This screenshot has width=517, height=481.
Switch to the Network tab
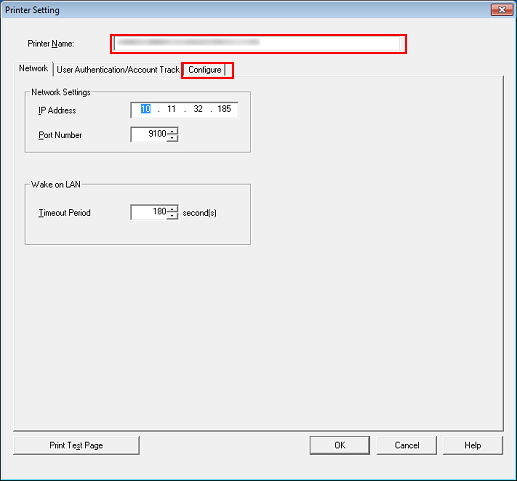pos(33,69)
